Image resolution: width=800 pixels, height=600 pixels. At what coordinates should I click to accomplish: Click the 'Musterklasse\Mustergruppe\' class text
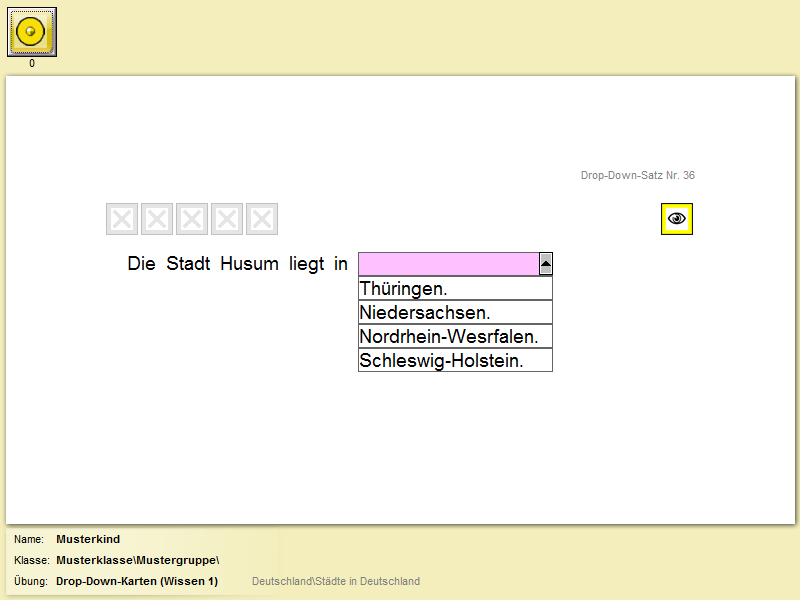pyautogui.click(x=137, y=560)
